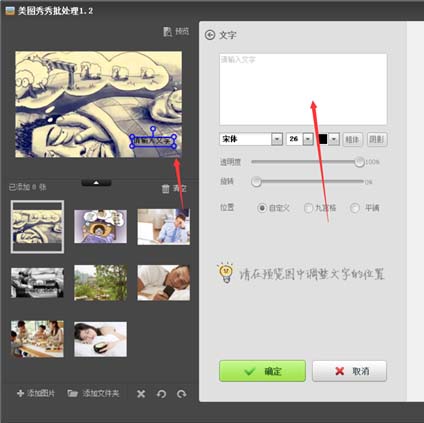Open the black text color dropdown
Viewport: 424px width, 423px height.
coord(334,139)
